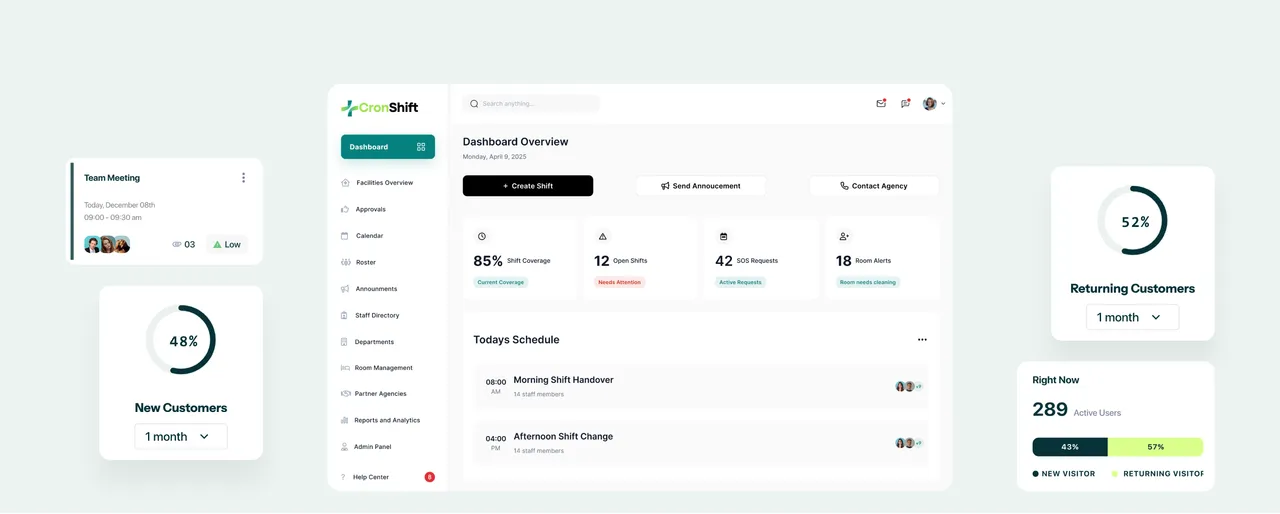Viewport: 1280px width, 514px height.
Task: Click the Contact Agency button
Action: coord(874,186)
